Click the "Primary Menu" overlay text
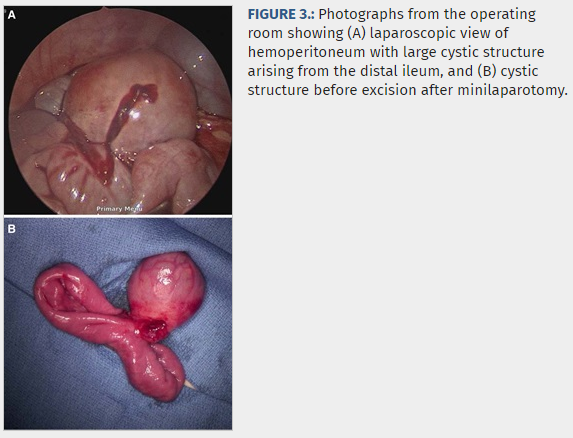Image resolution: width=573 pixels, height=438 pixels. [x=119, y=209]
